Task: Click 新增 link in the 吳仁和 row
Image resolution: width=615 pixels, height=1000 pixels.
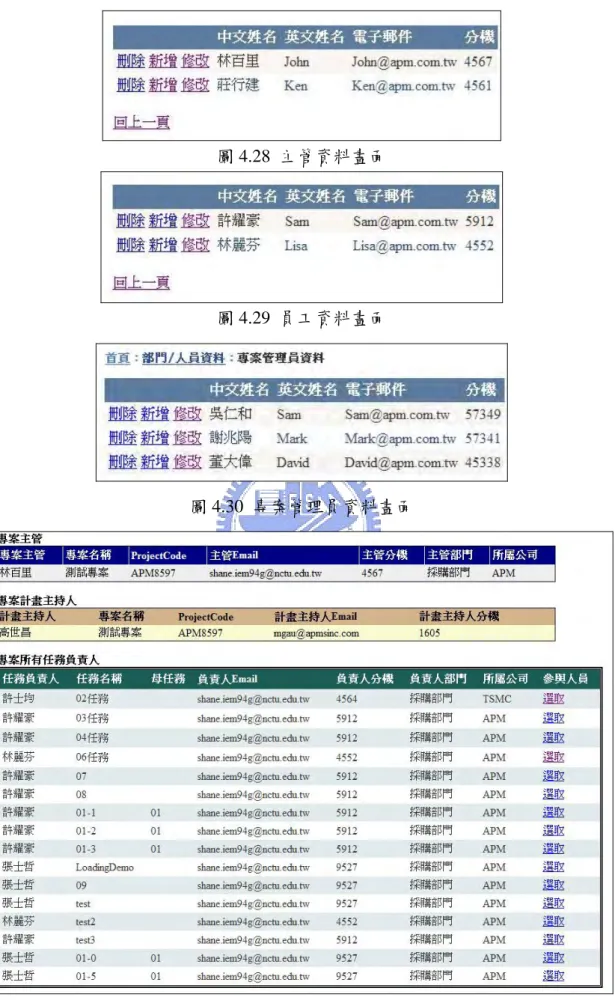Action: tap(155, 414)
